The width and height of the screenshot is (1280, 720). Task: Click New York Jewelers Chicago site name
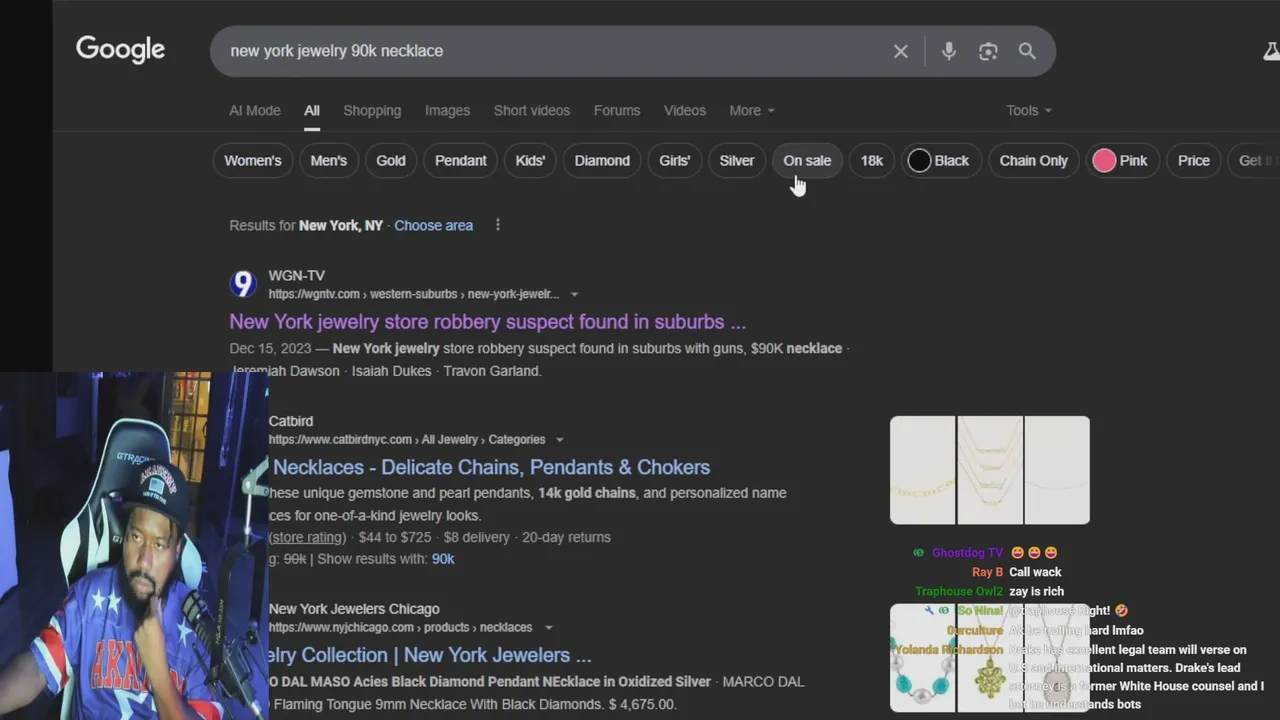coord(354,609)
